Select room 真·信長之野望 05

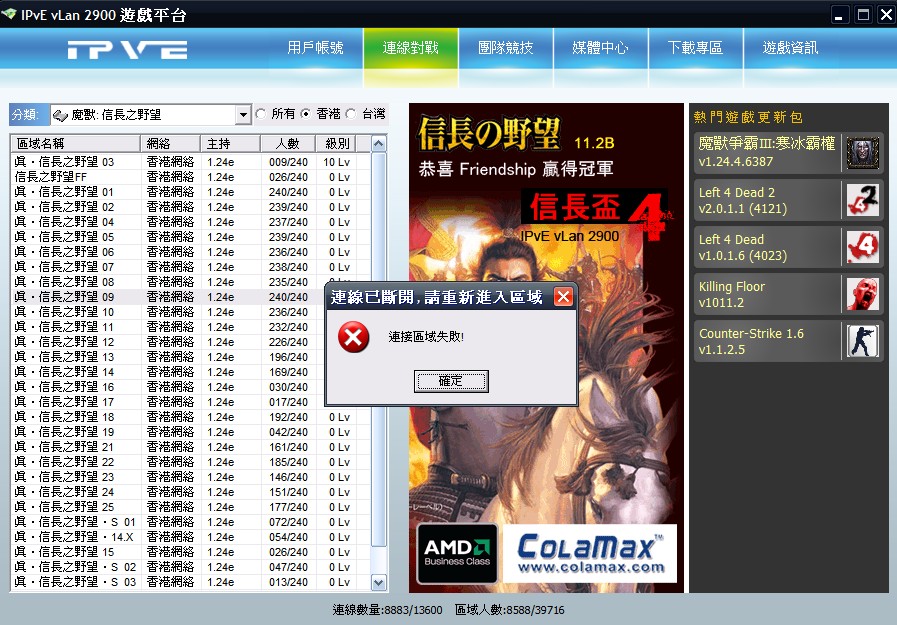(x=191, y=237)
